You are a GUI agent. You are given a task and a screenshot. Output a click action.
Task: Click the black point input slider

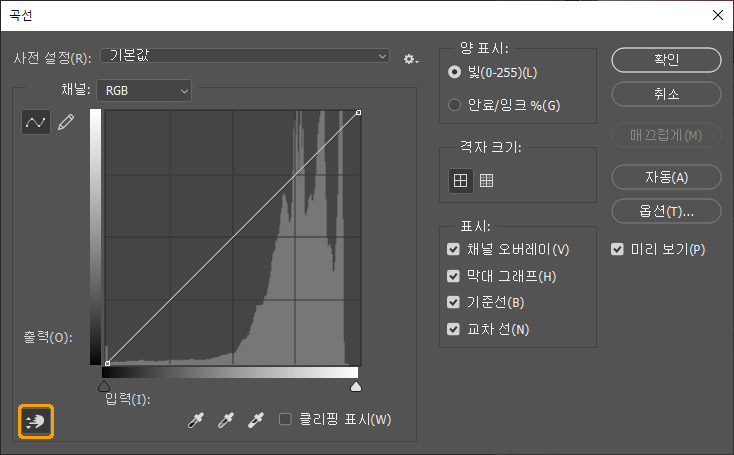(104, 386)
